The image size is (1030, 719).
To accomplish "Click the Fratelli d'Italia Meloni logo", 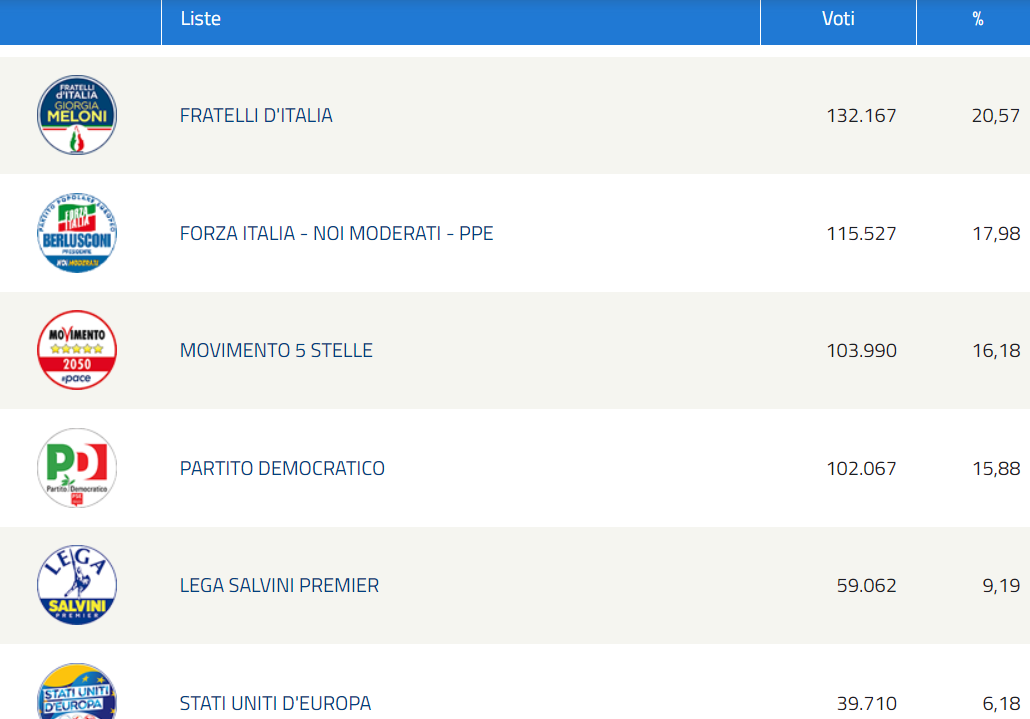I will (x=77, y=115).
